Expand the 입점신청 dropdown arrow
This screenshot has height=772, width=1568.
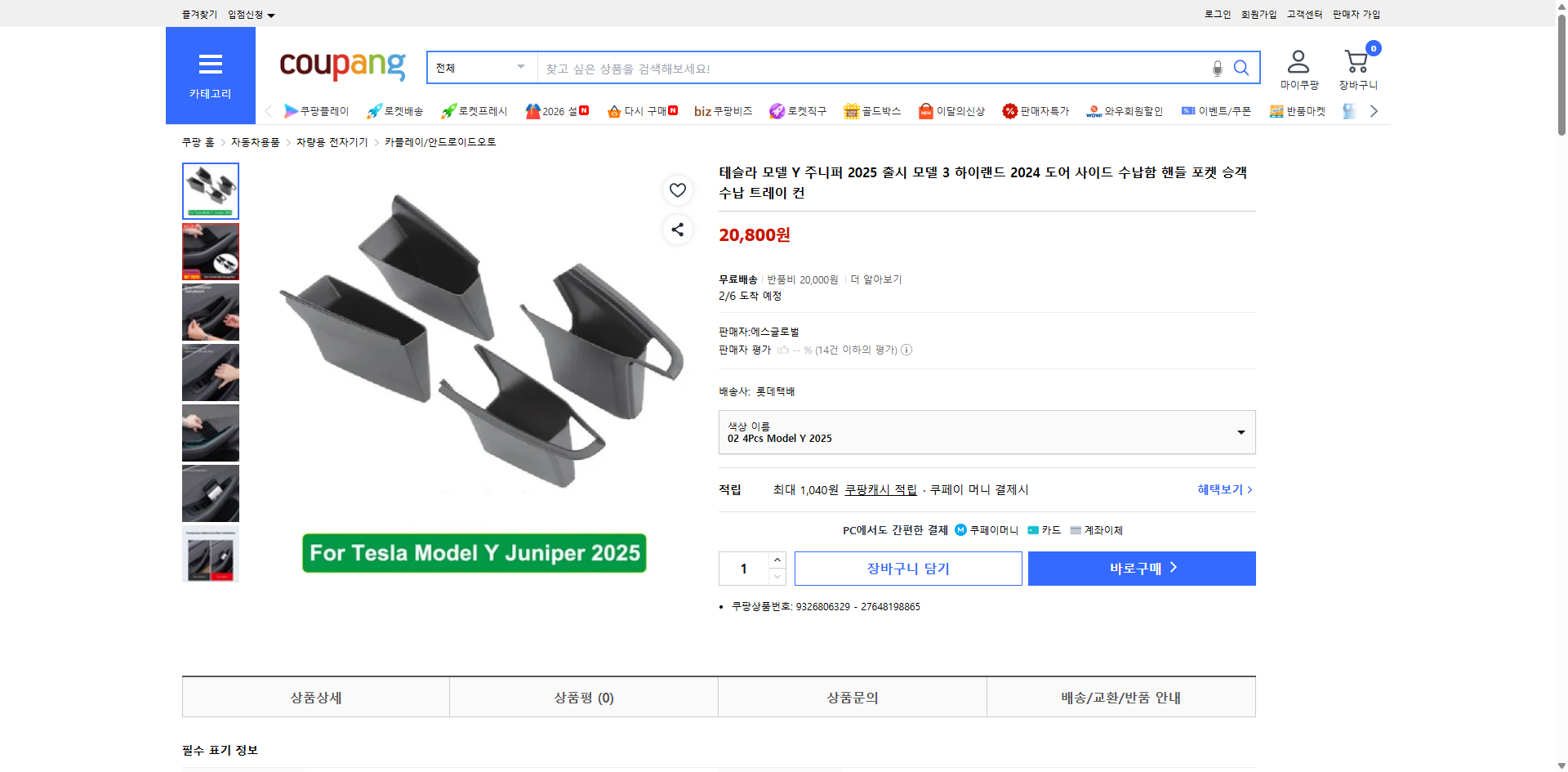pos(271,14)
